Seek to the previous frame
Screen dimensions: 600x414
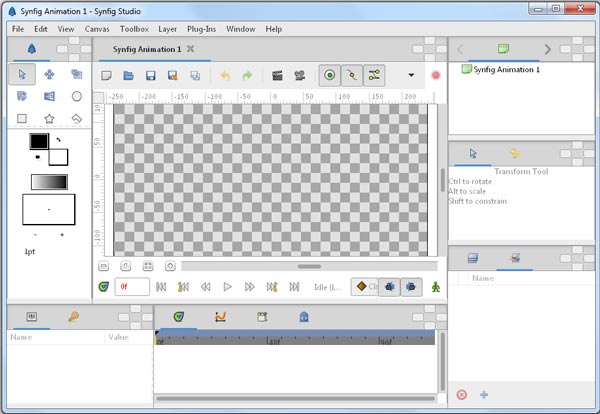[x=205, y=287]
